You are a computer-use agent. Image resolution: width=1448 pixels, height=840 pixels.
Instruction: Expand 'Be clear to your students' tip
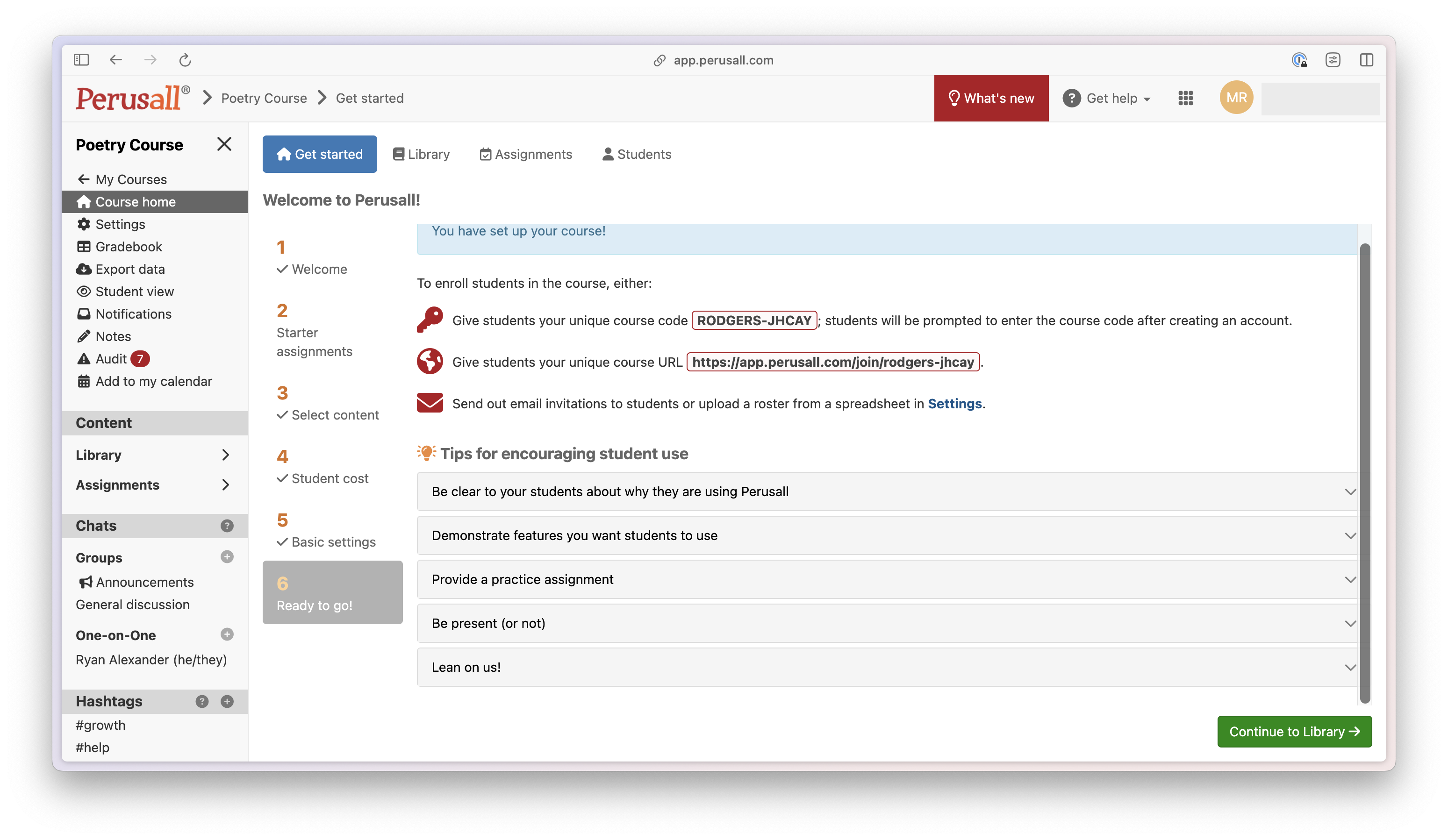coord(887,492)
